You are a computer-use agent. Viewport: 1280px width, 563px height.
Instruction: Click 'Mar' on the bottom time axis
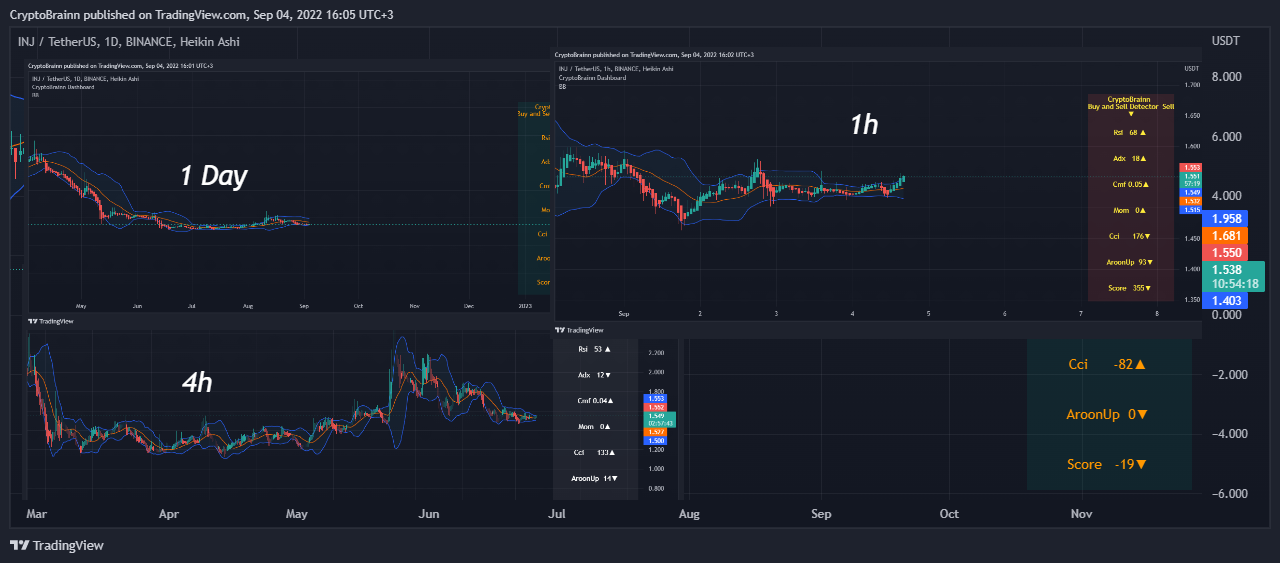coord(36,514)
